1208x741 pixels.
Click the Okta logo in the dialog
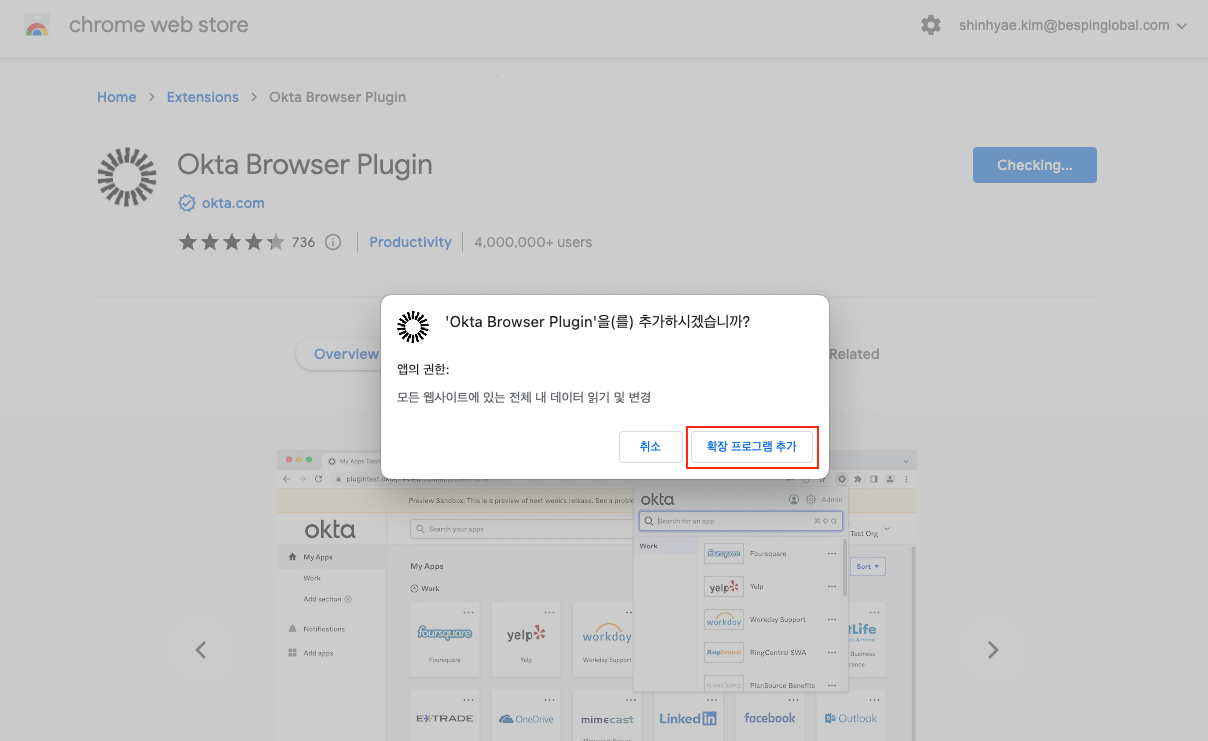tap(412, 326)
